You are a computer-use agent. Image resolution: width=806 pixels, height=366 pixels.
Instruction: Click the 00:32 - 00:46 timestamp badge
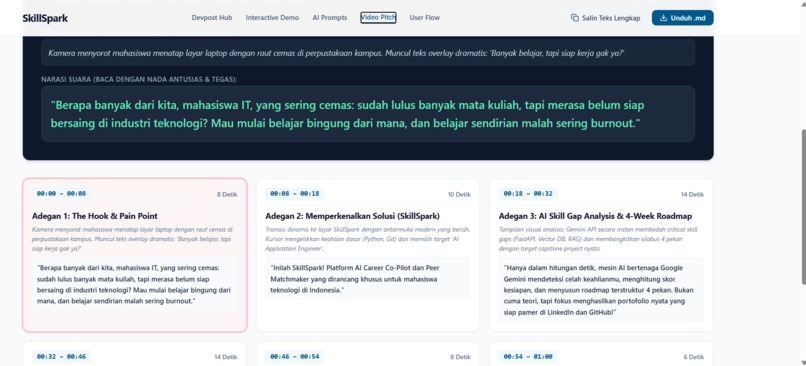point(61,357)
